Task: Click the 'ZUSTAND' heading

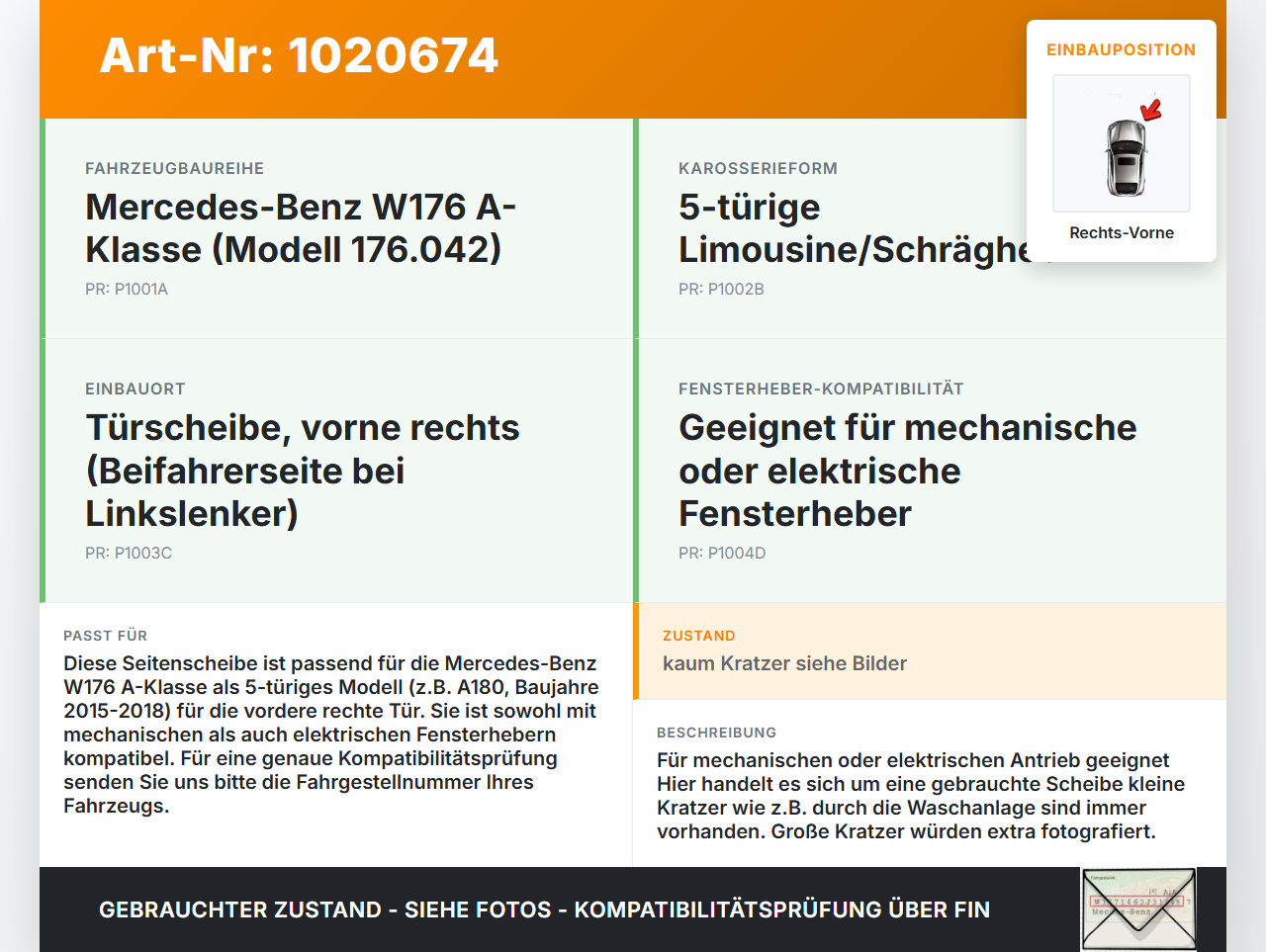Action: [699, 636]
